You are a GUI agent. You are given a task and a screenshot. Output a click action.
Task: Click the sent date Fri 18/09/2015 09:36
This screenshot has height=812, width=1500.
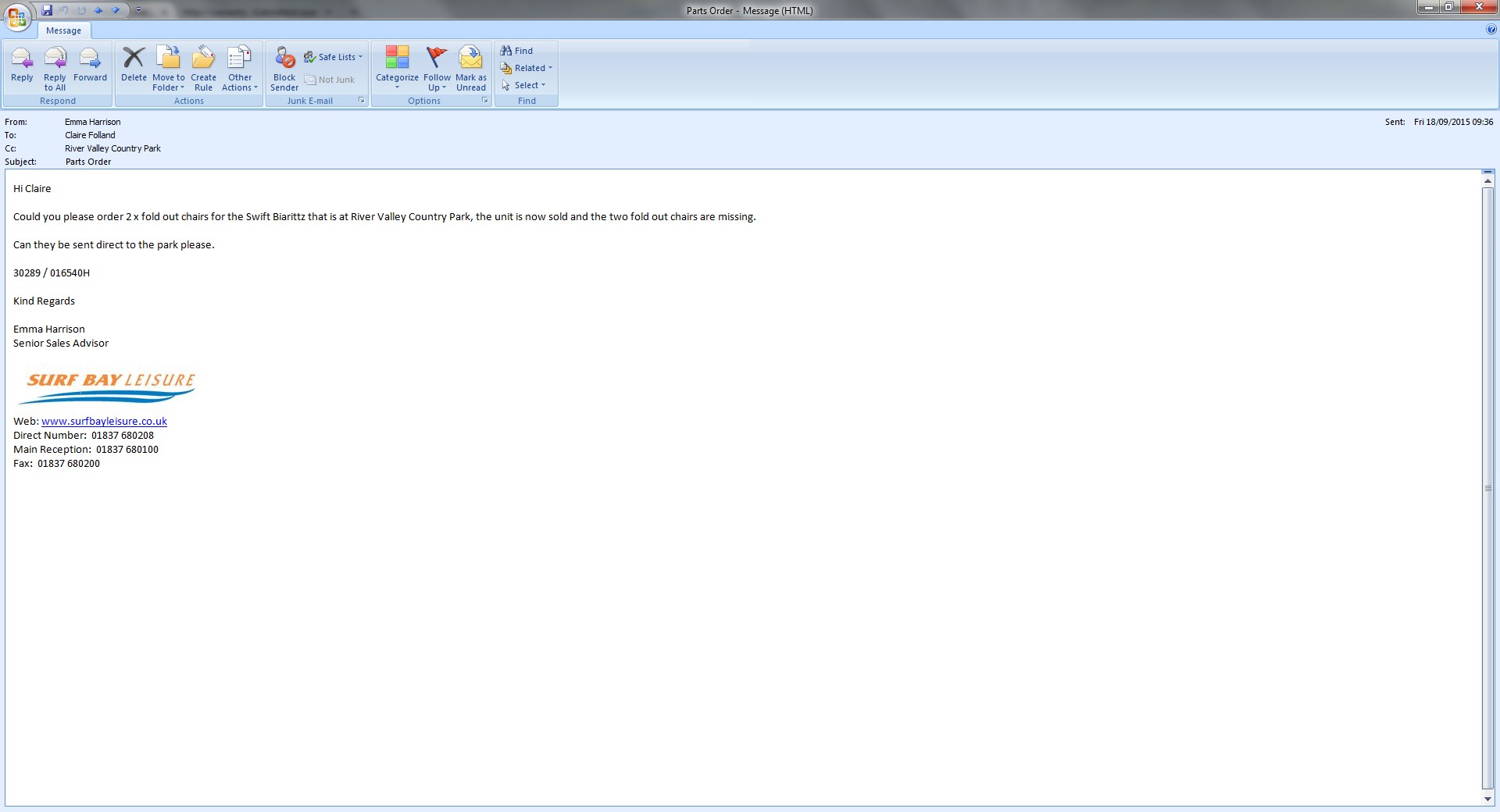(x=1453, y=122)
